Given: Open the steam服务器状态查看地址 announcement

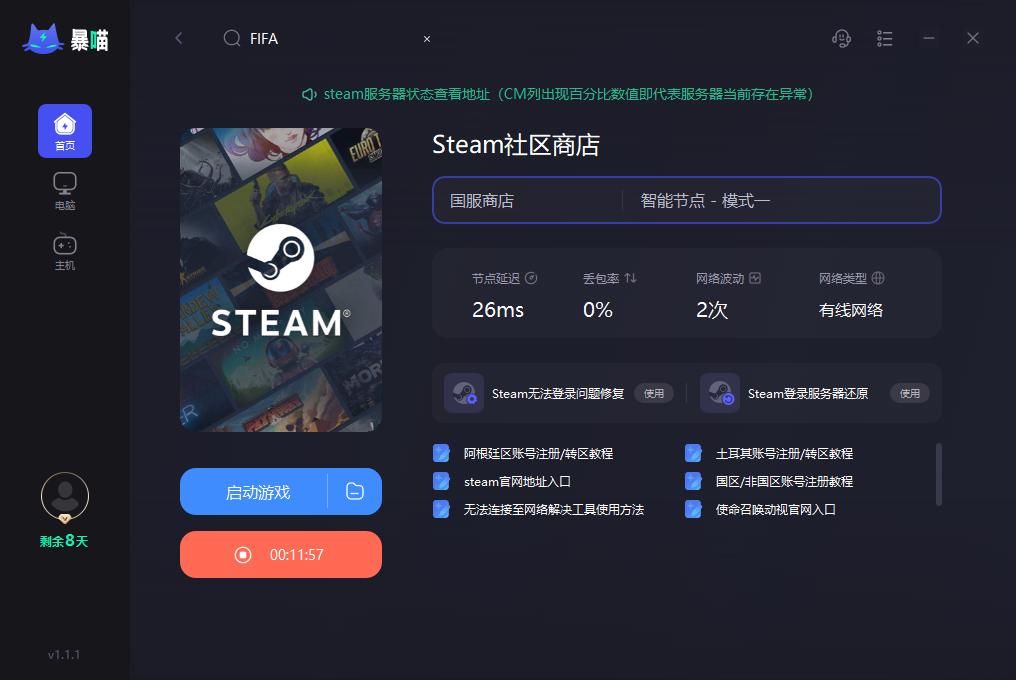Looking at the screenshot, I should point(557,95).
